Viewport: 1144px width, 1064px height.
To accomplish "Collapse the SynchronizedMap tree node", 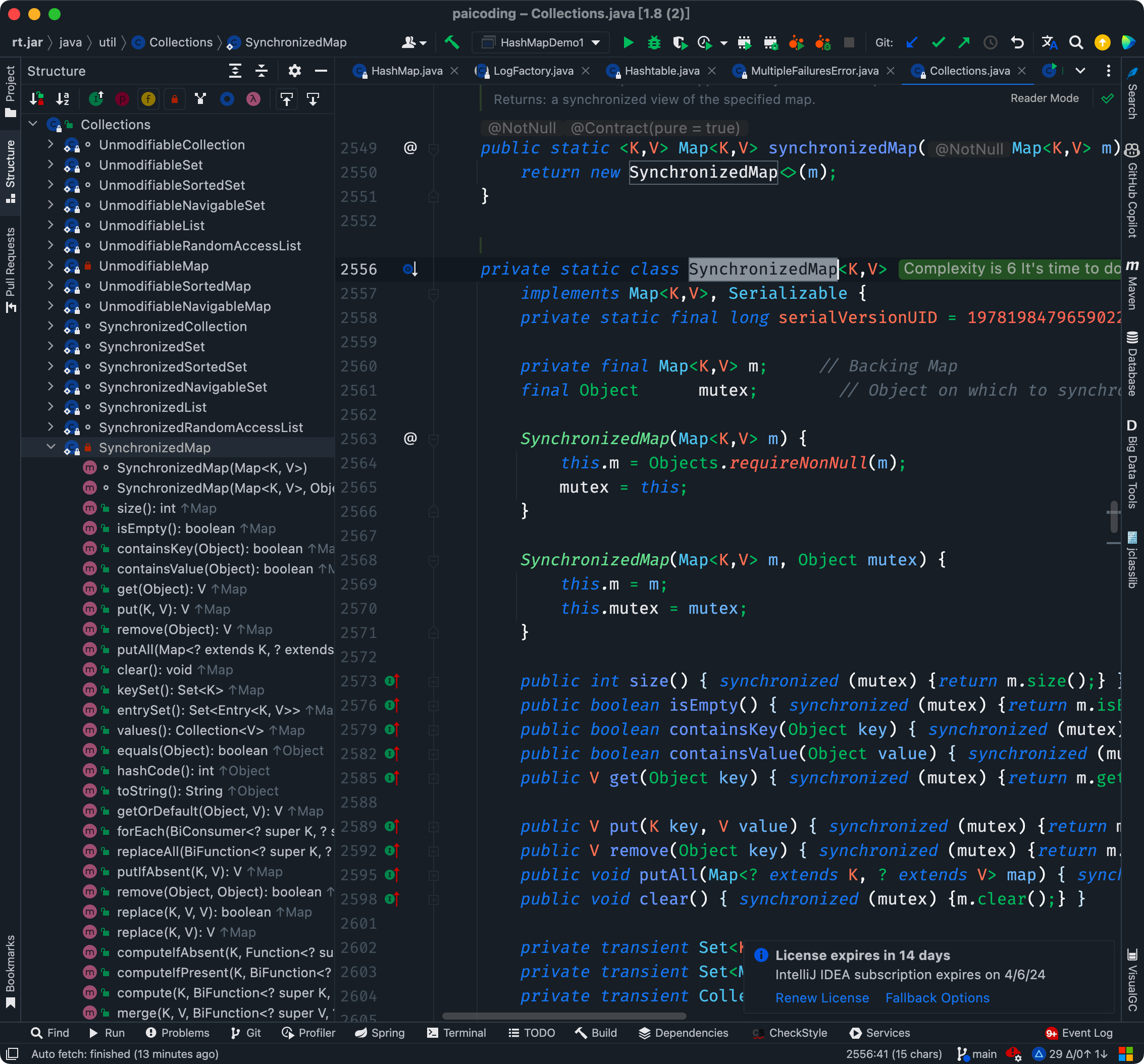I will coord(50,447).
